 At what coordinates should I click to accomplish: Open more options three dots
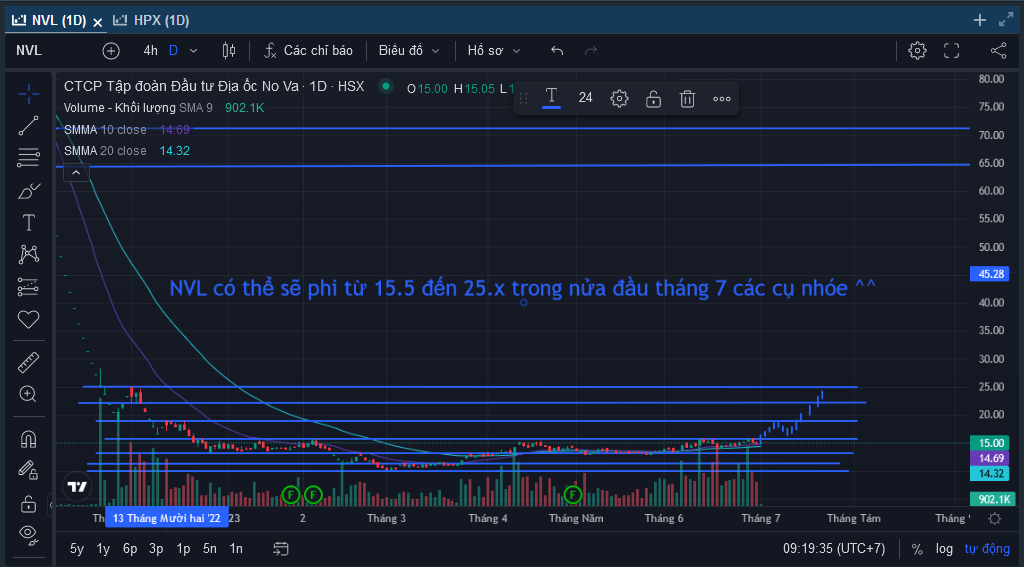722,99
